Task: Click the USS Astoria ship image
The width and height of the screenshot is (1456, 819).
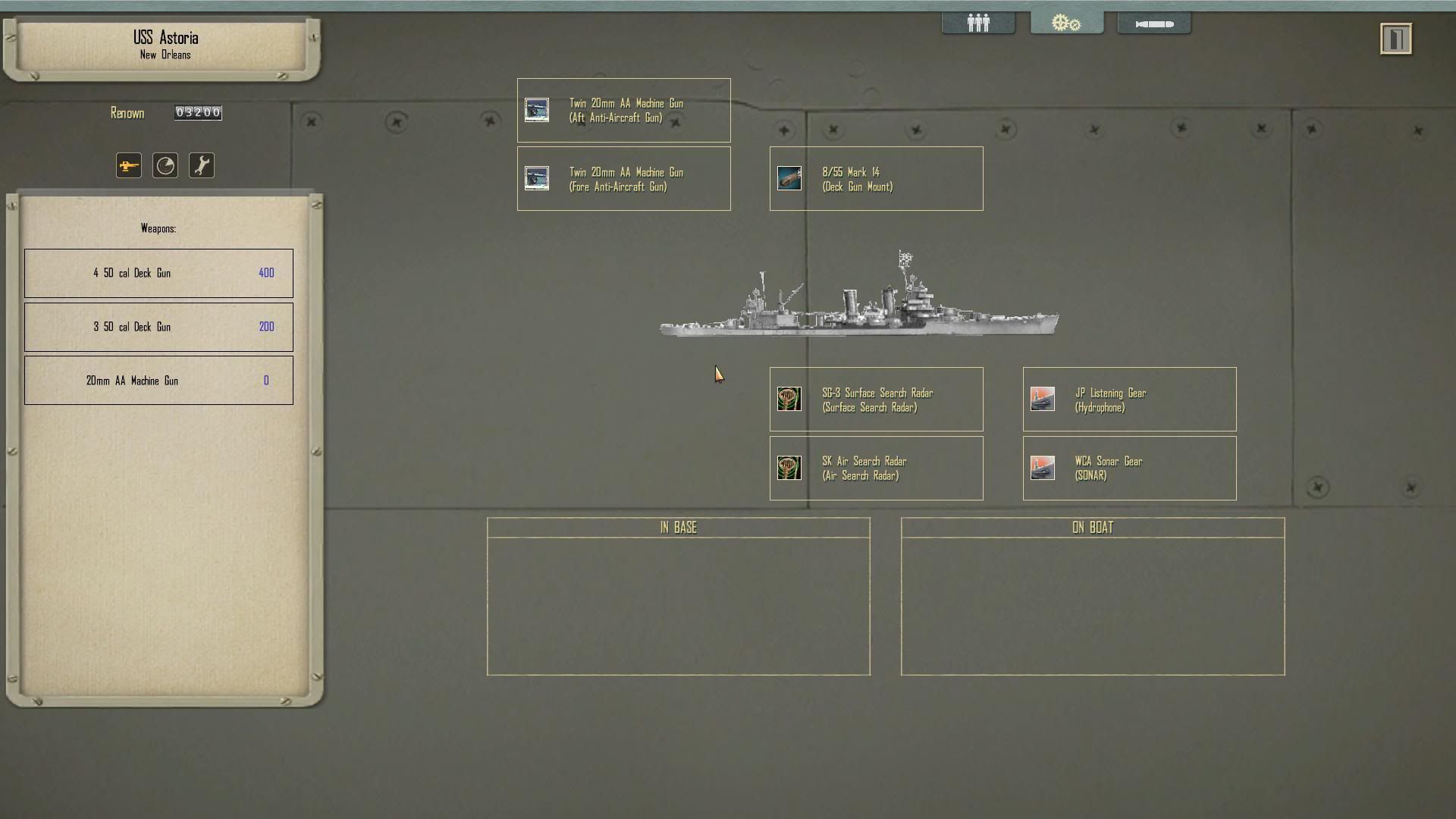Action: (x=859, y=294)
